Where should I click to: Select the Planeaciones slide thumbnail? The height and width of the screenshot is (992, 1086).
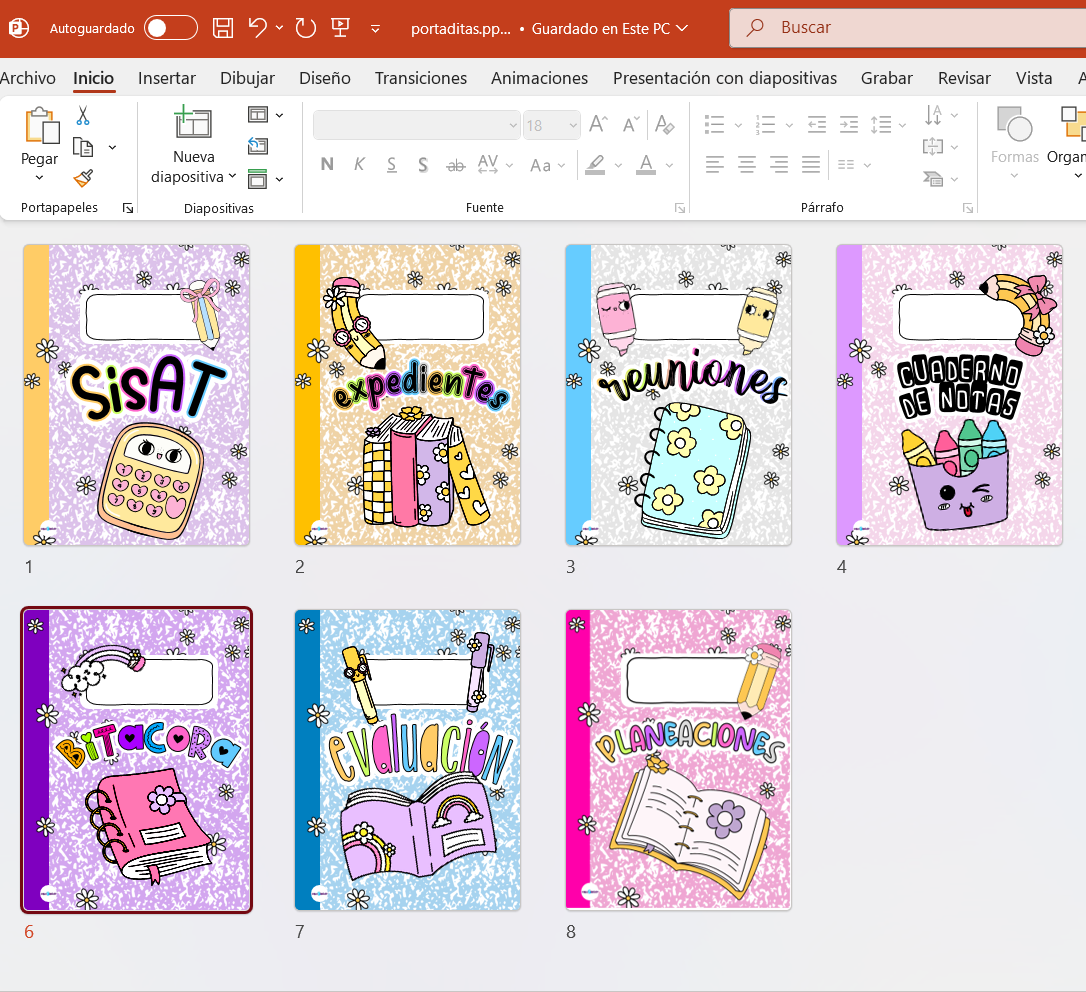(678, 760)
